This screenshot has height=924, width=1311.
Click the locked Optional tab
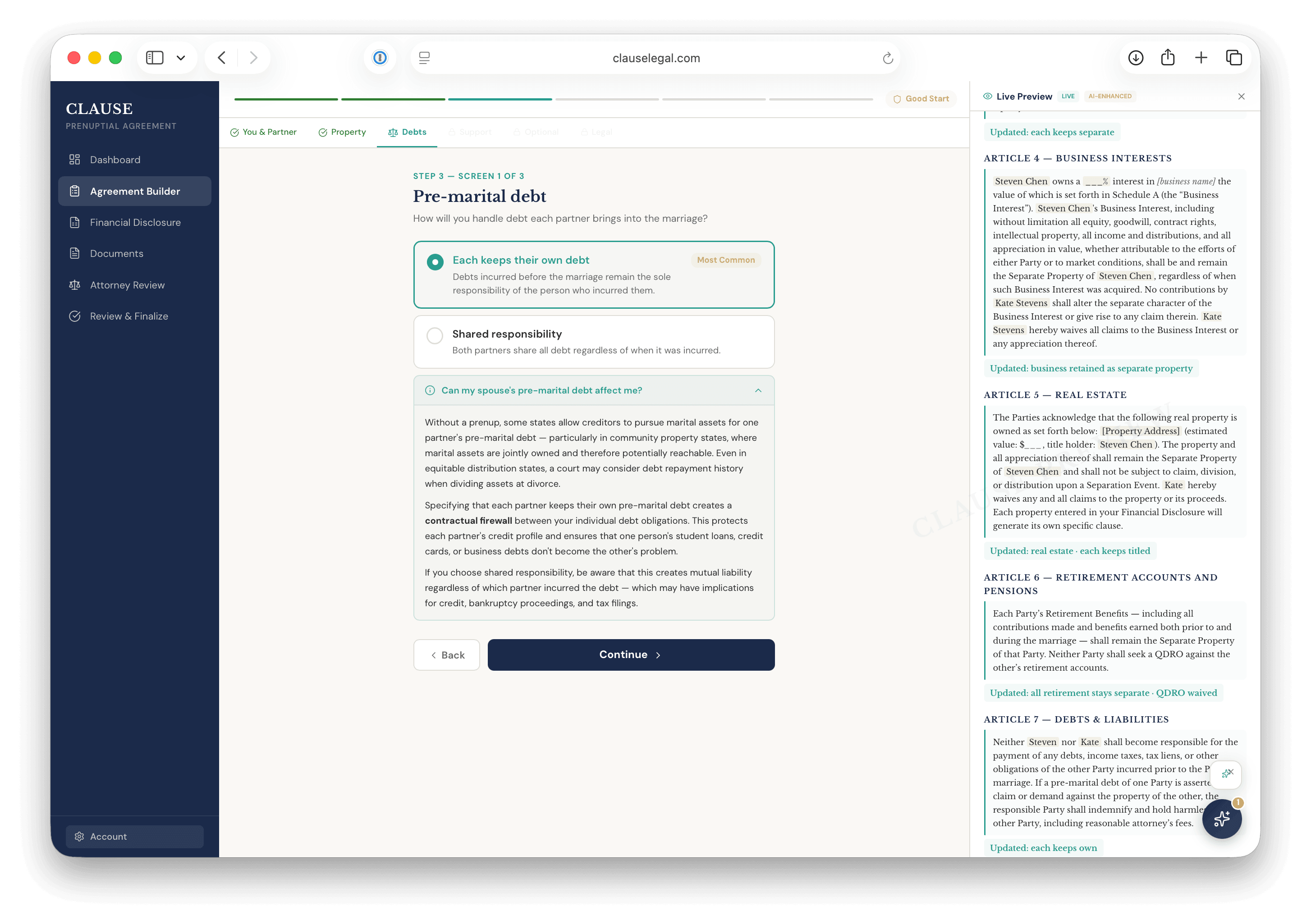pos(536,132)
